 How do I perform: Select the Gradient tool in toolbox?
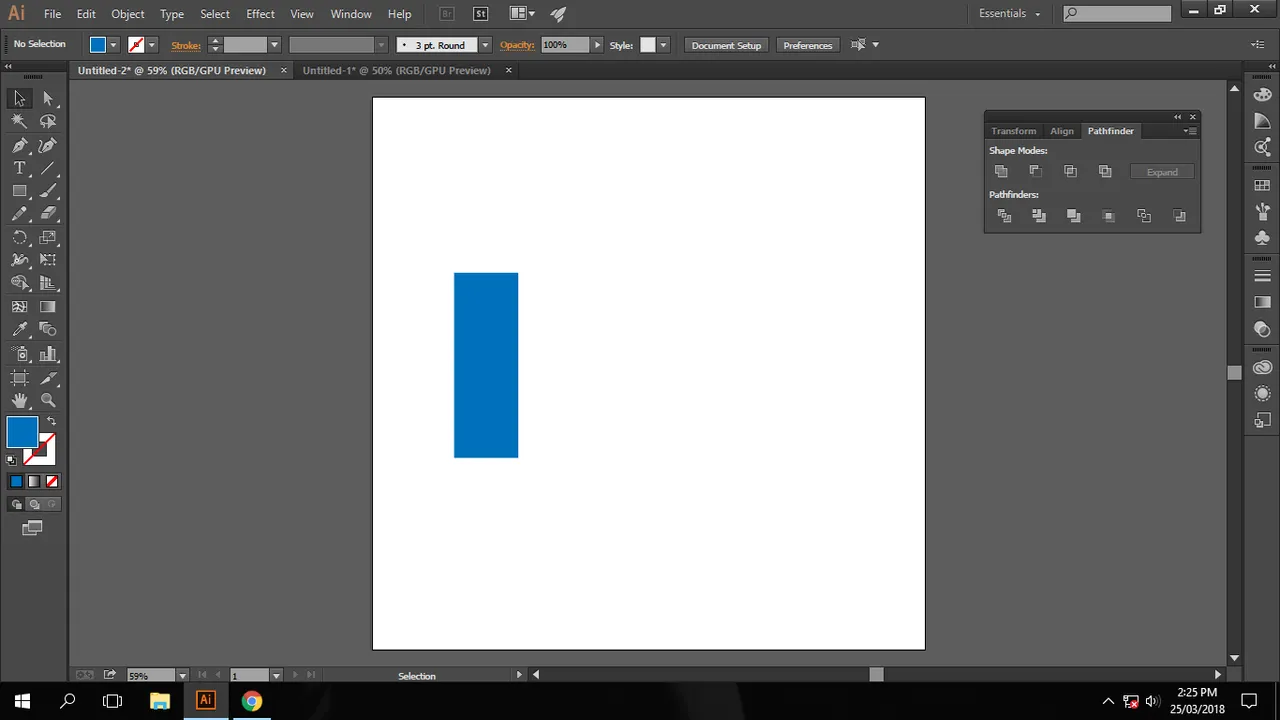[x=48, y=307]
